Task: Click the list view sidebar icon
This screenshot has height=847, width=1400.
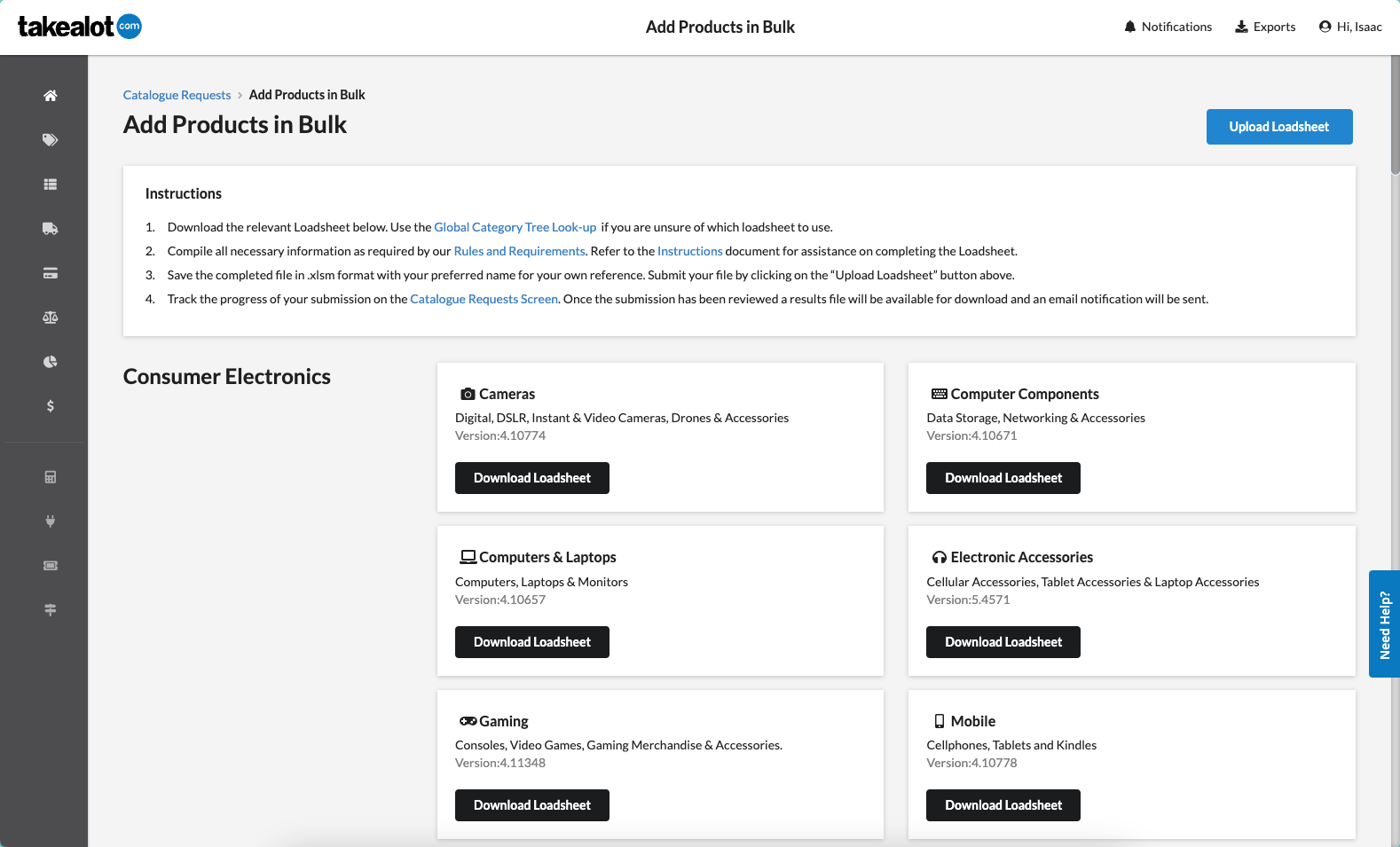Action: click(51, 184)
